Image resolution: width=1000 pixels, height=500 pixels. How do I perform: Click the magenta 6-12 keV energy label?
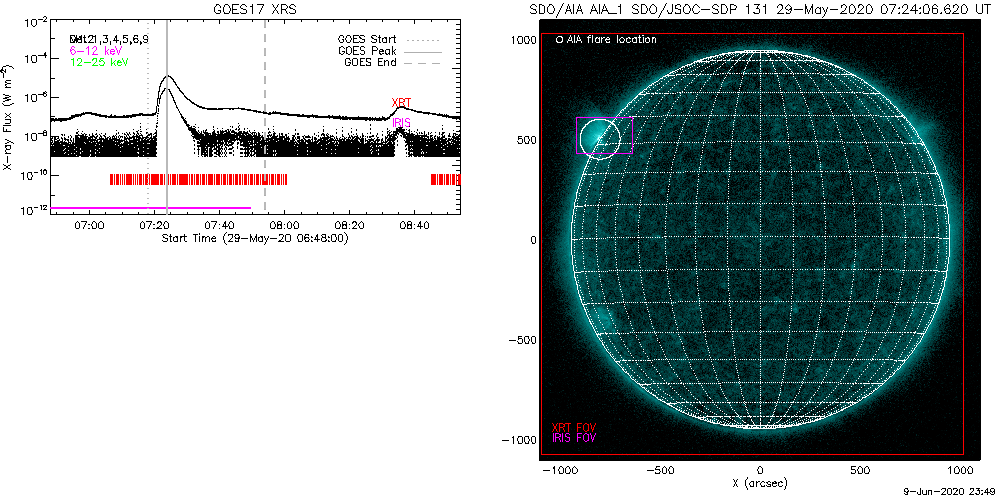92,50
